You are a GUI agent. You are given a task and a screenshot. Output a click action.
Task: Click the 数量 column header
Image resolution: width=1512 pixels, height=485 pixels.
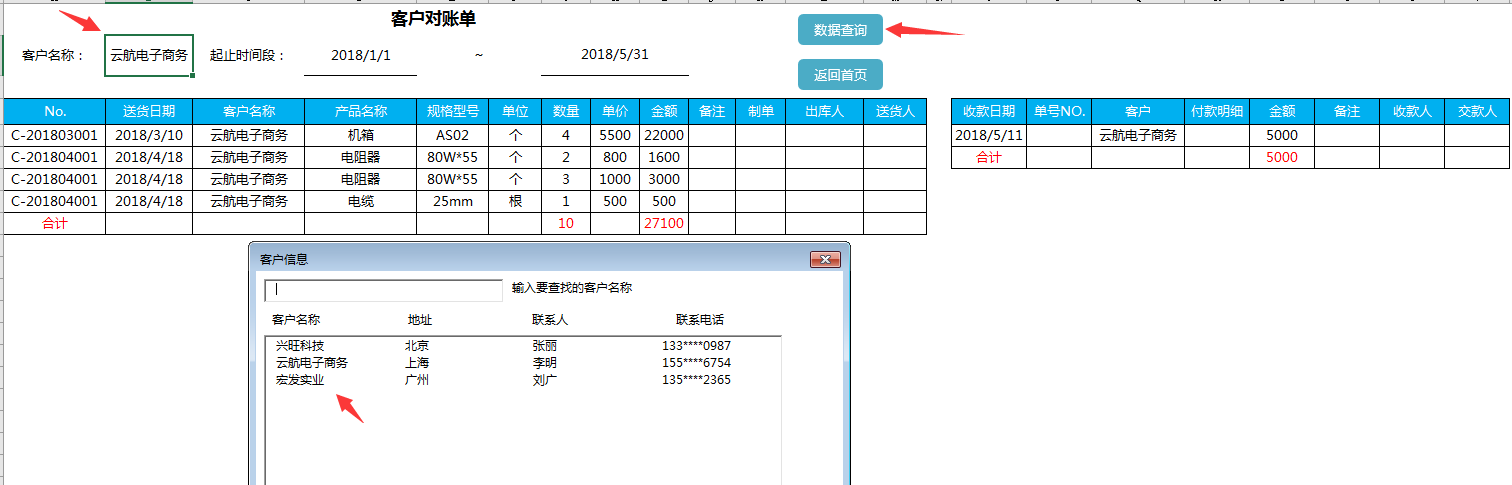[x=566, y=111]
